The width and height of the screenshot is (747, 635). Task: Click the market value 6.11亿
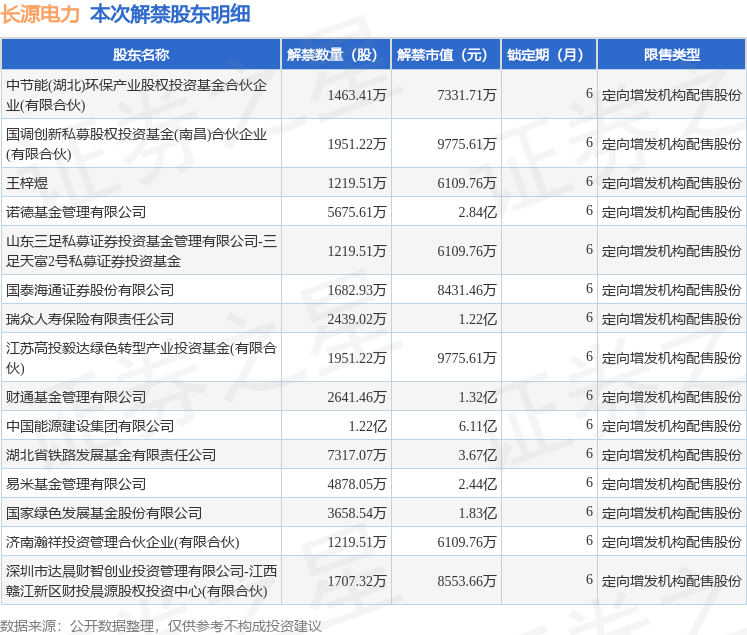tap(477, 426)
